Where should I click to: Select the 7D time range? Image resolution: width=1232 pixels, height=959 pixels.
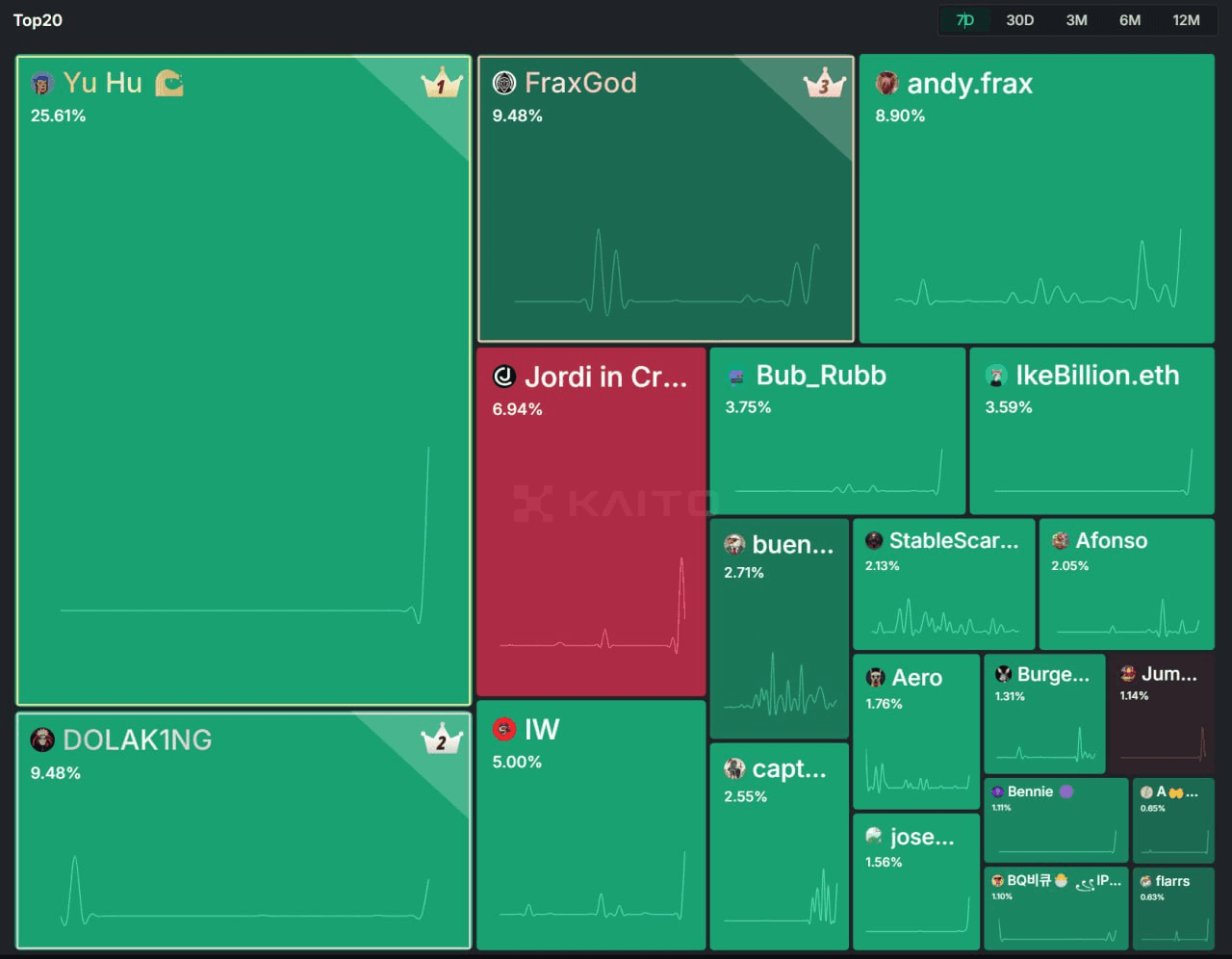pyautogui.click(x=965, y=20)
